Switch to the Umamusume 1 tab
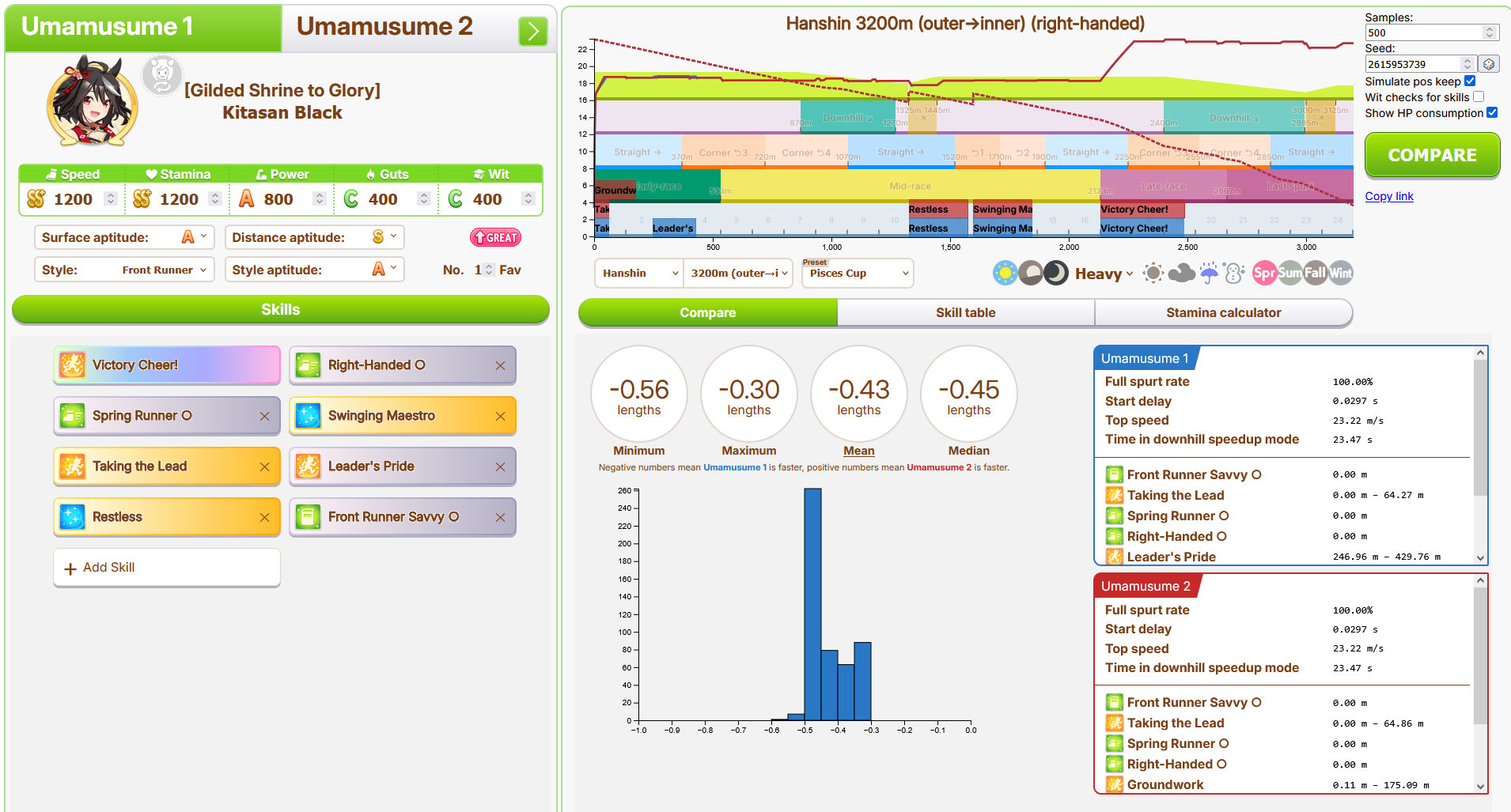The image size is (1511, 812). coord(143,28)
